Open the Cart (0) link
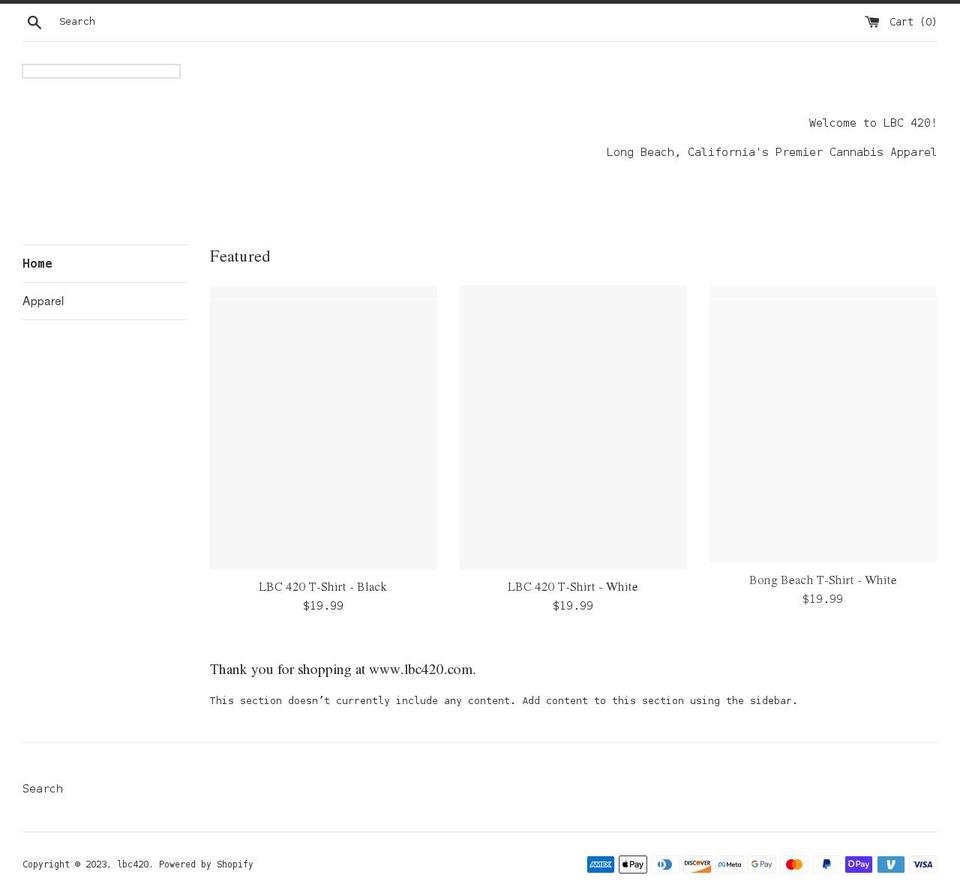 [901, 21]
